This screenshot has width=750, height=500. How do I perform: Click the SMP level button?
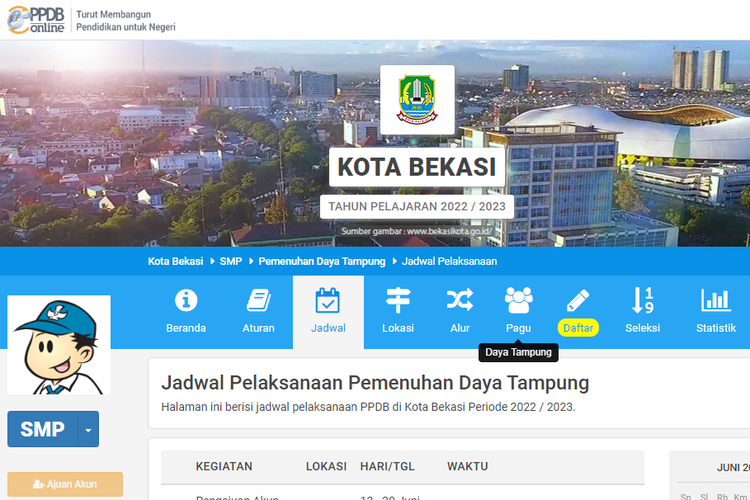(43, 429)
